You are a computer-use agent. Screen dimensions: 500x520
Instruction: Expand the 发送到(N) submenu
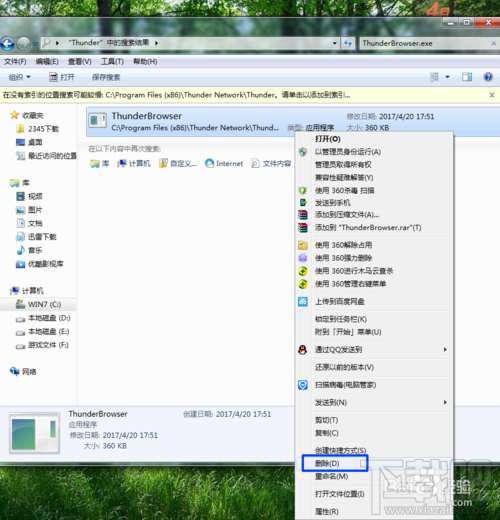pyautogui.click(x=374, y=403)
